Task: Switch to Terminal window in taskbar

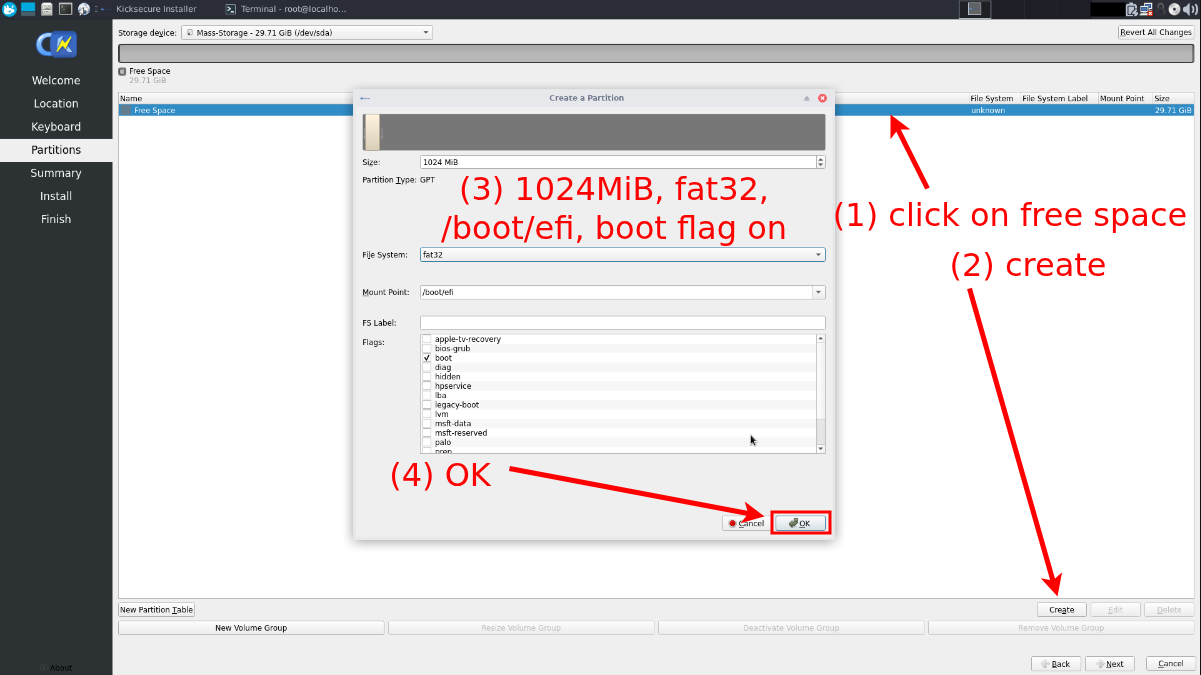Action: tap(285, 9)
